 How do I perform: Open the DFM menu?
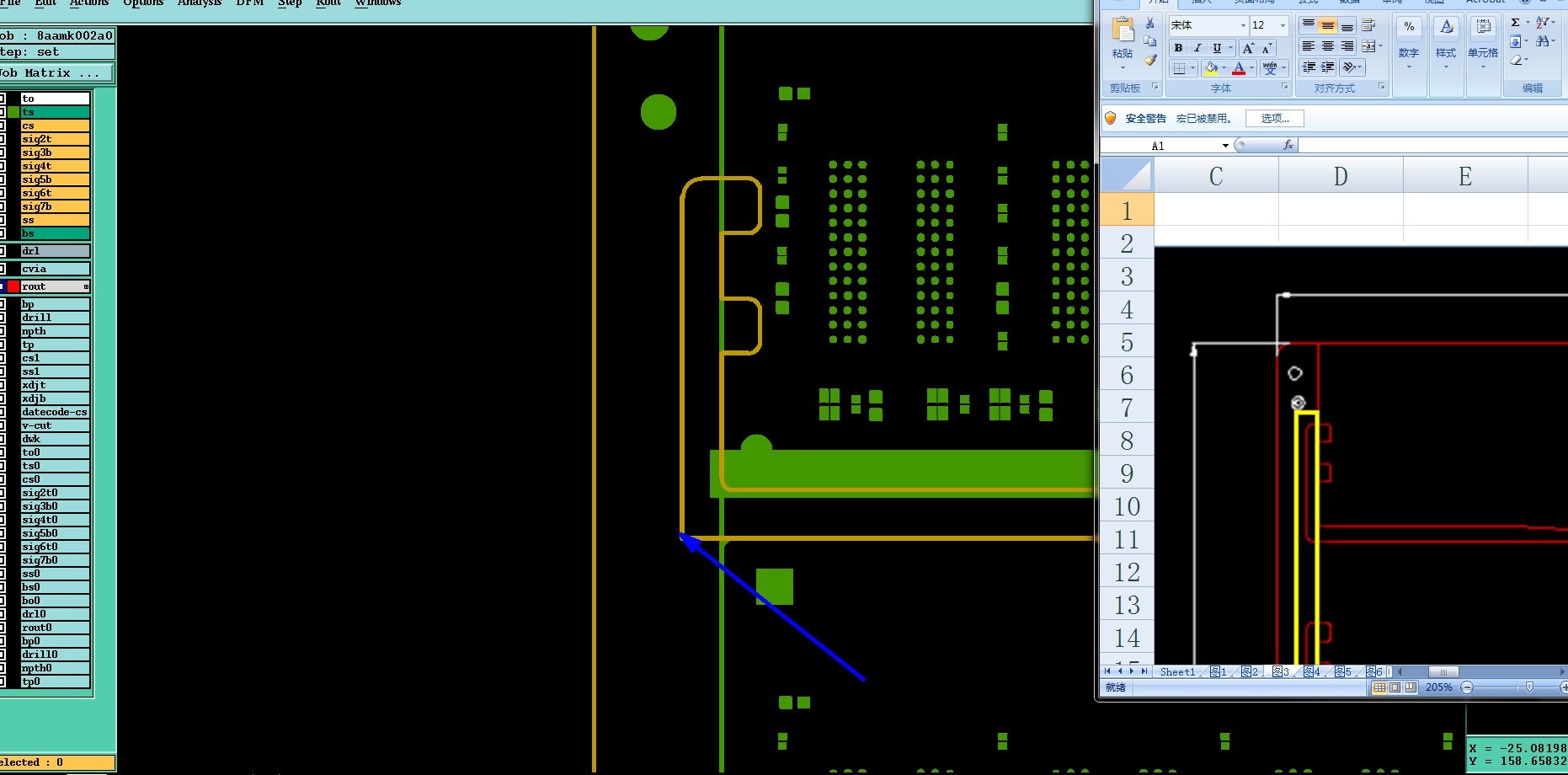tap(250, 3)
